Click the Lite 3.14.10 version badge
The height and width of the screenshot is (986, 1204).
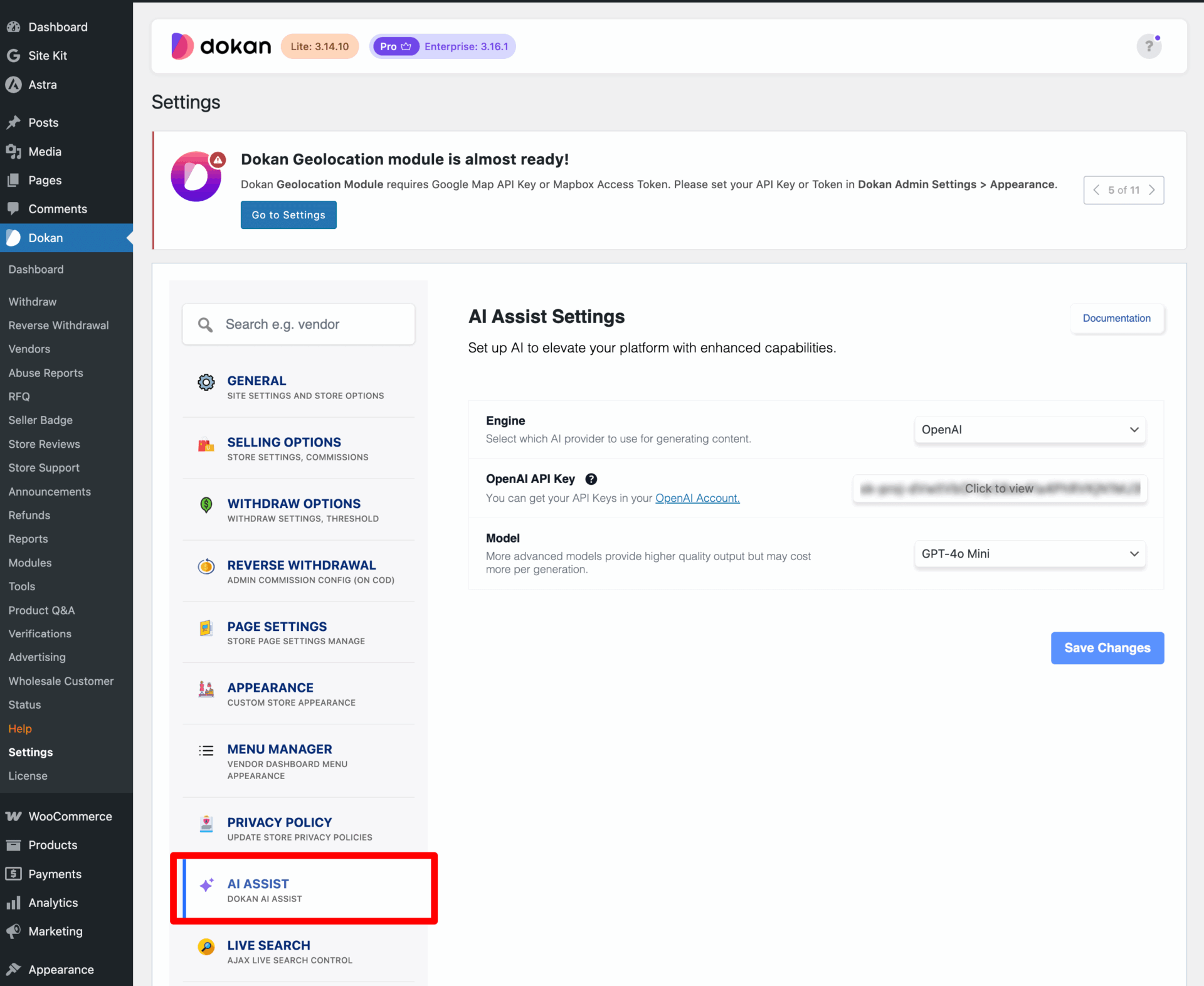click(320, 46)
